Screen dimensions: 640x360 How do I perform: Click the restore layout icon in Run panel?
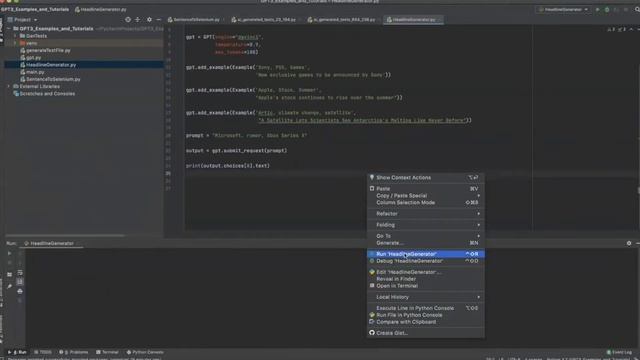[x=9, y=275]
